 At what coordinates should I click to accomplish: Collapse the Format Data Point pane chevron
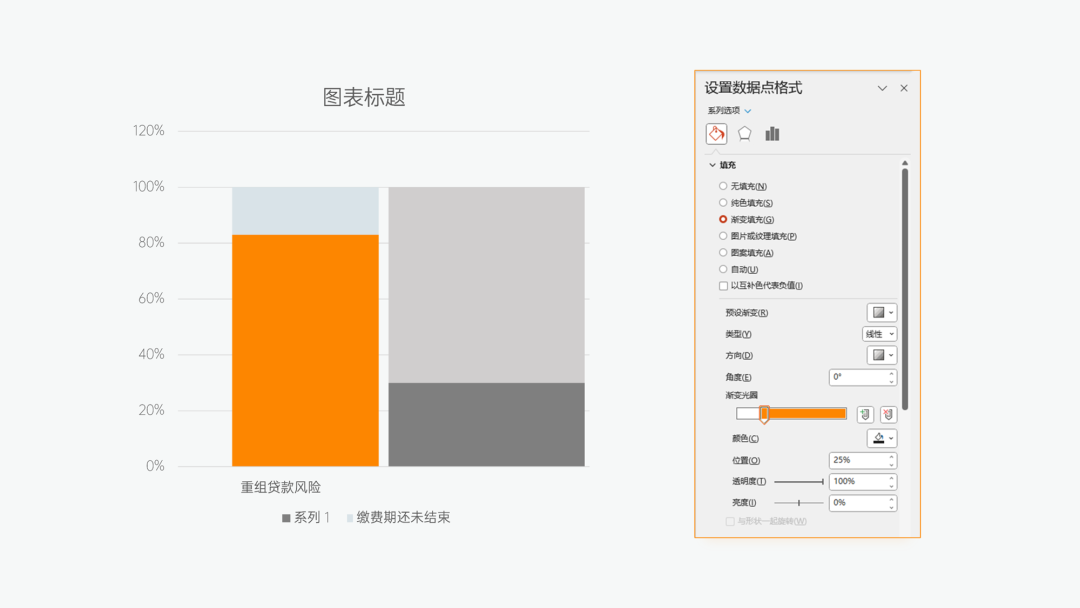(881, 88)
